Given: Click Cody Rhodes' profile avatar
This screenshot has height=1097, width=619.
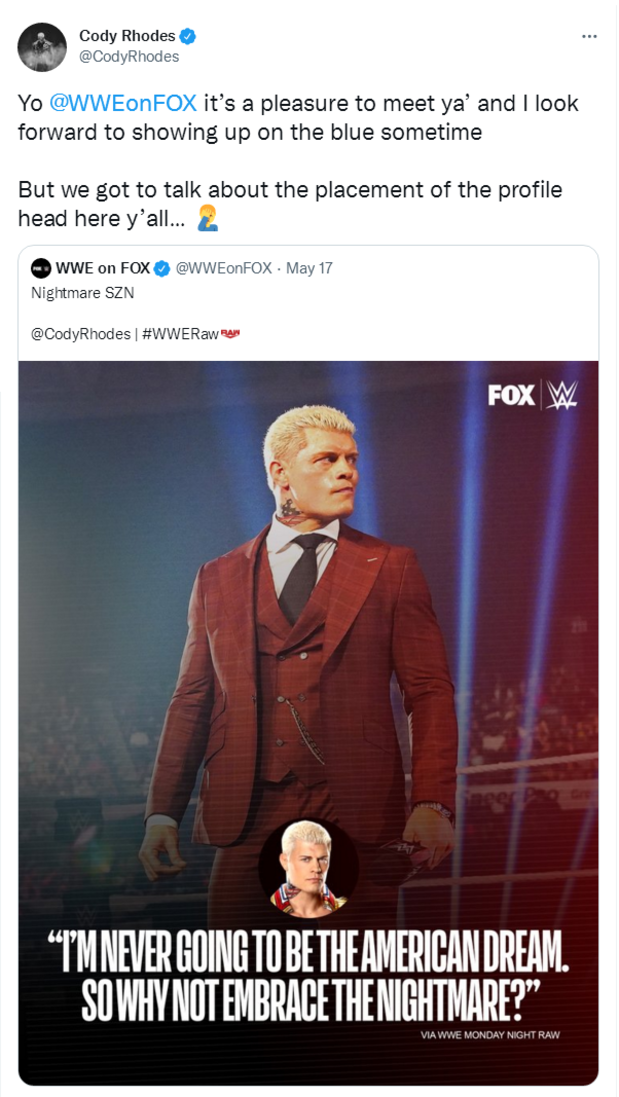Looking at the screenshot, I should coord(43,47).
